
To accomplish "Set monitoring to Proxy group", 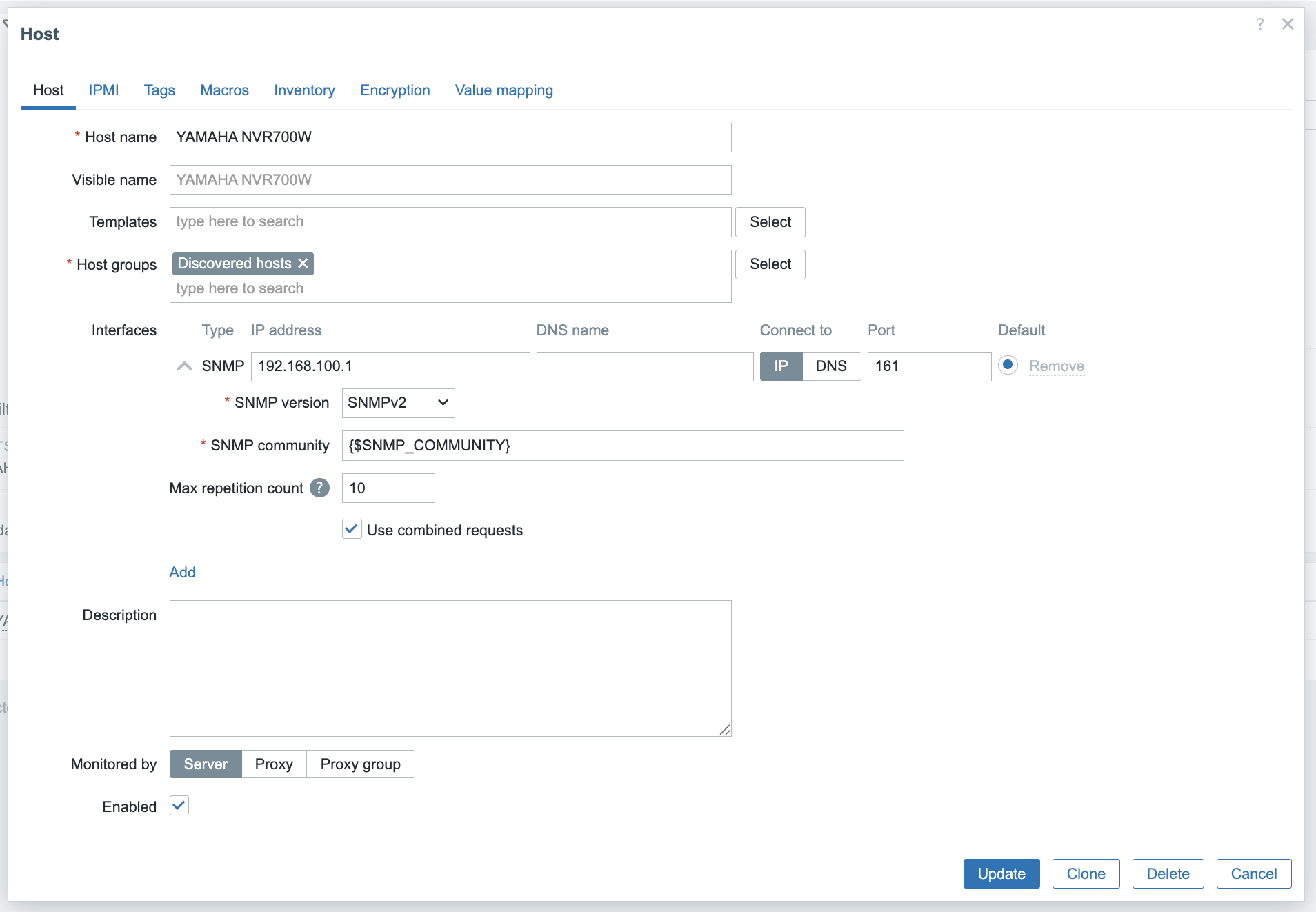I will (x=360, y=764).
